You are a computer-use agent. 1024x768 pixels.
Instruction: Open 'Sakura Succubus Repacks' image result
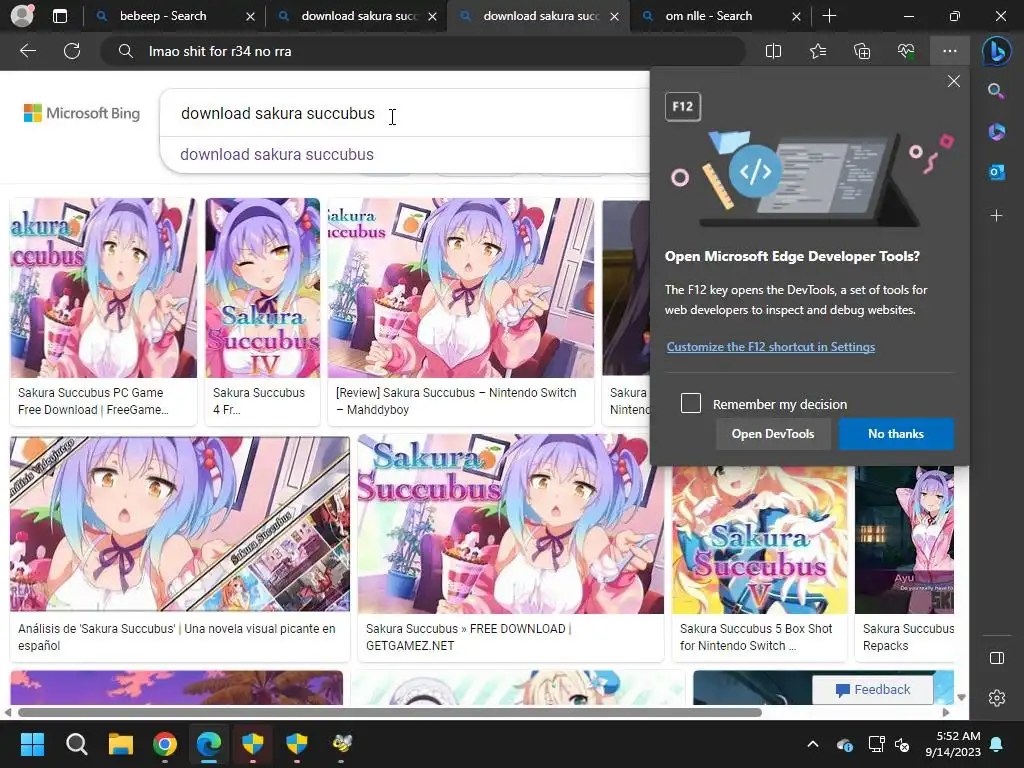point(904,564)
